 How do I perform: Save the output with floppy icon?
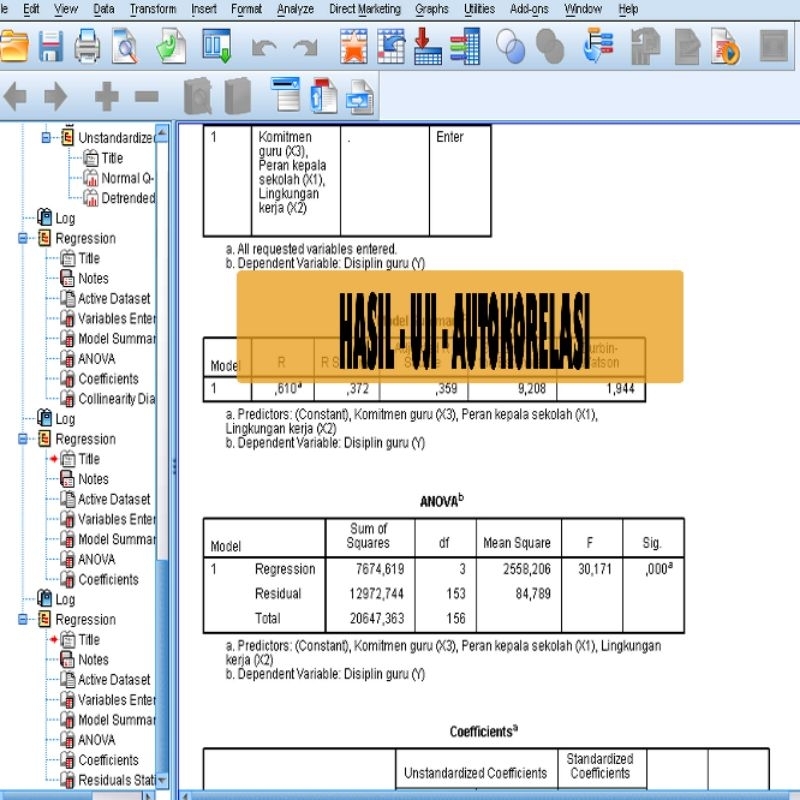(51, 46)
